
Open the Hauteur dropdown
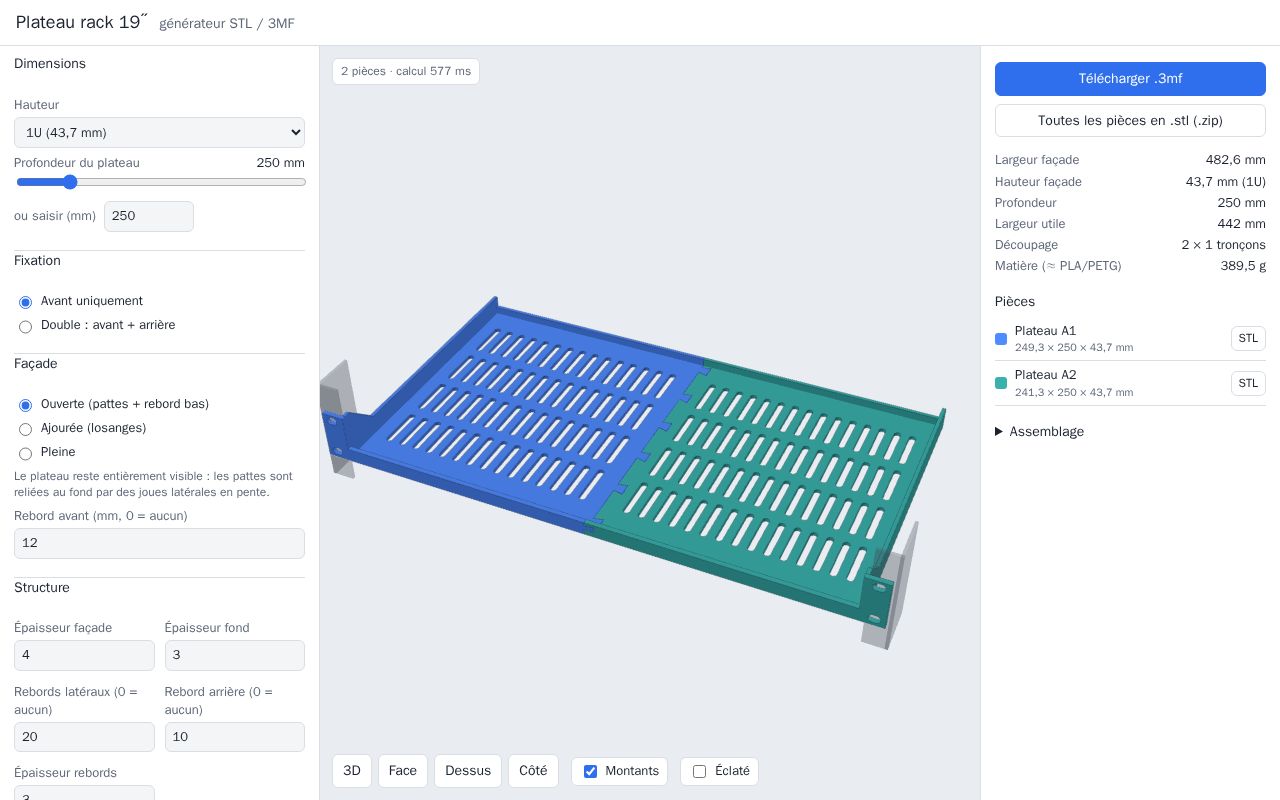(x=159, y=133)
